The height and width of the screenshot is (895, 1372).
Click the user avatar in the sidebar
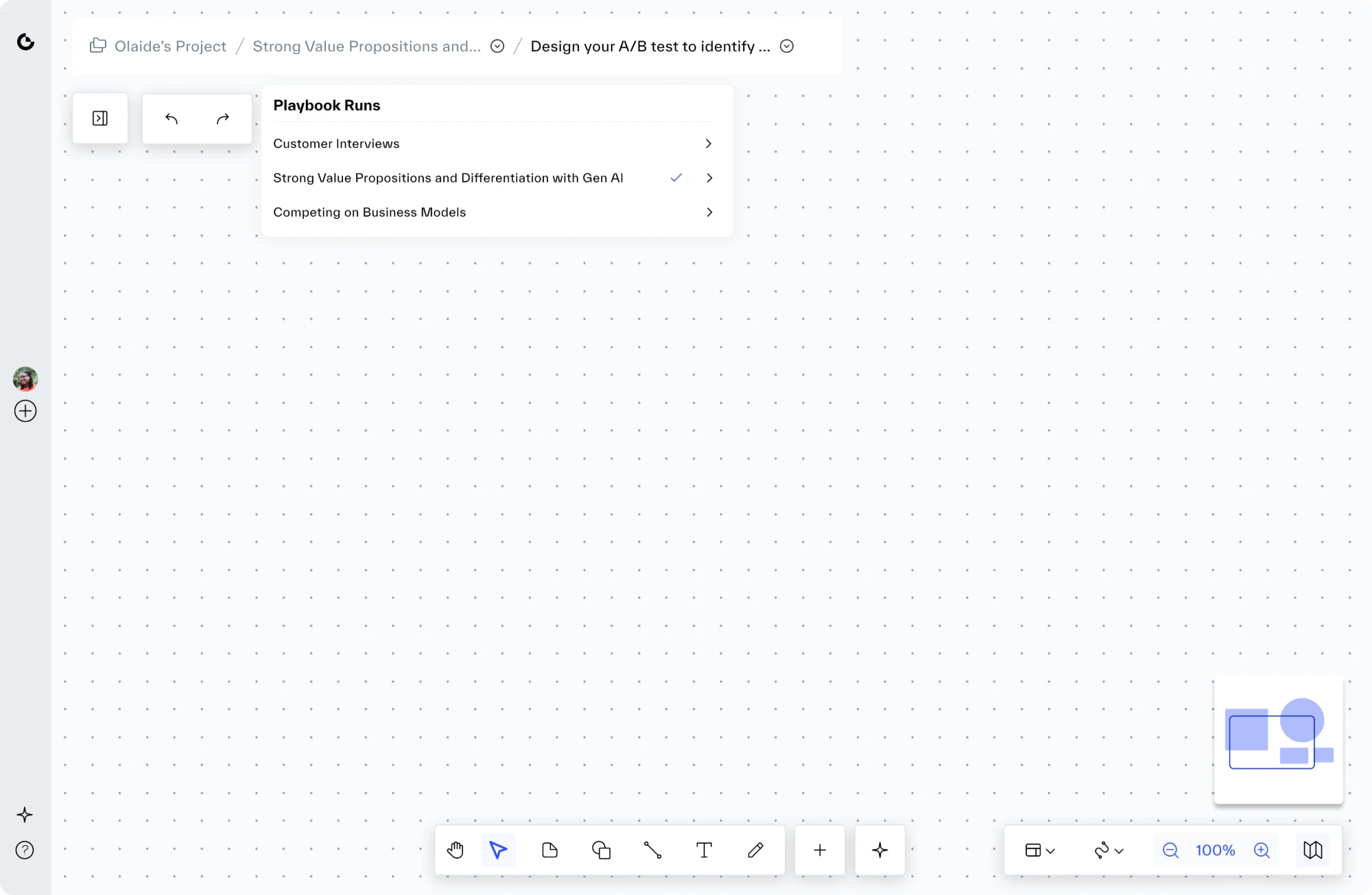(x=25, y=379)
